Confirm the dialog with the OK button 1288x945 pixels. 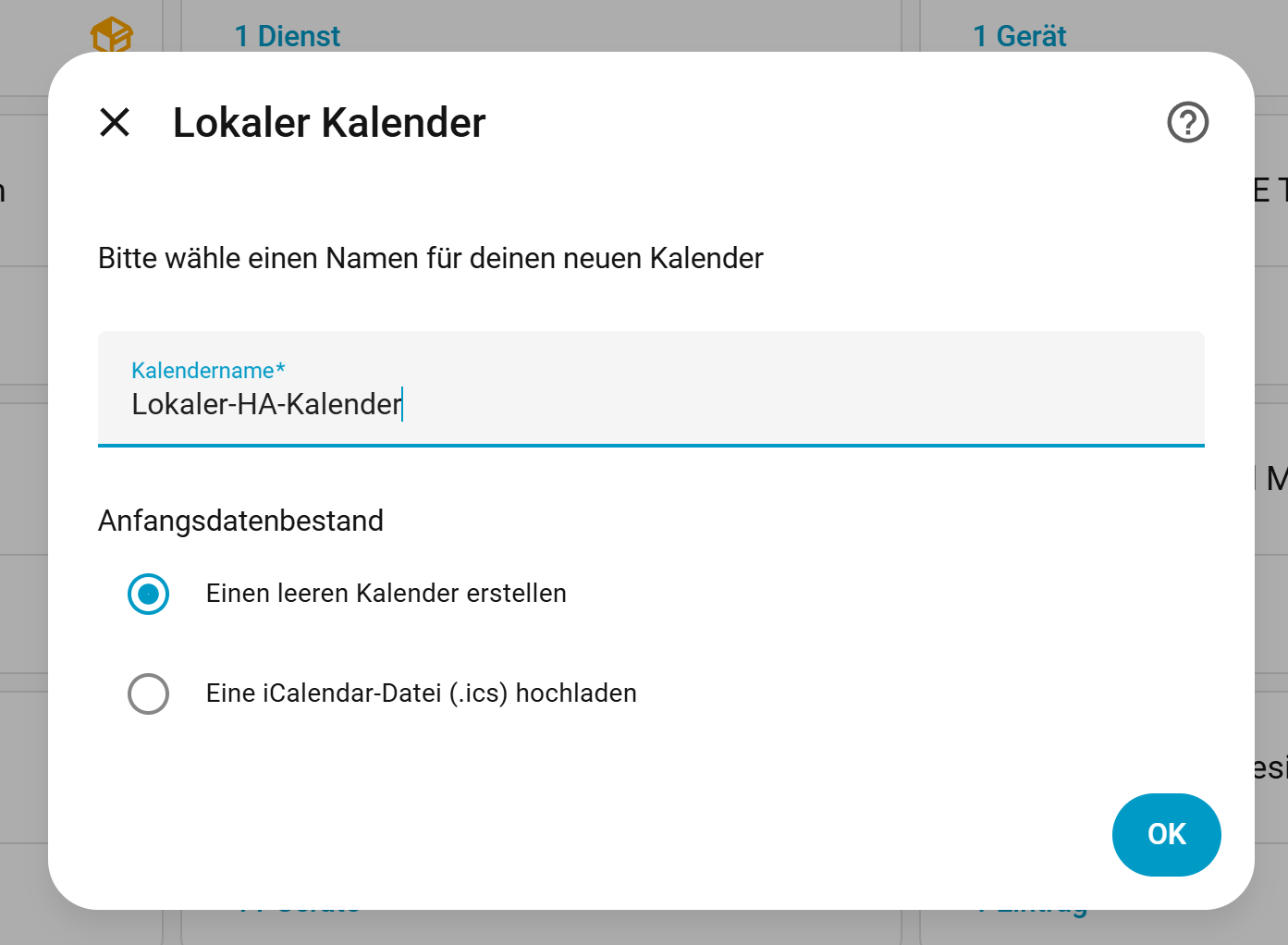point(1166,834)
